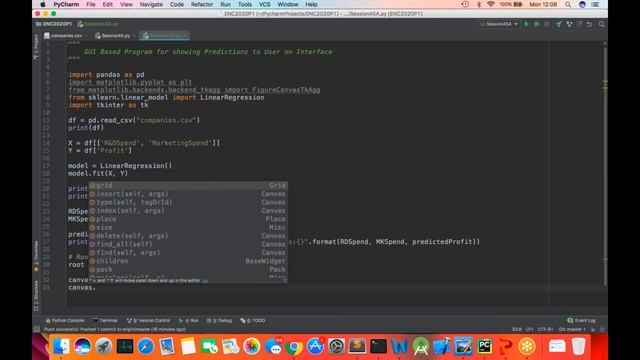Open the Debug tool window tab

pos(219,320)
